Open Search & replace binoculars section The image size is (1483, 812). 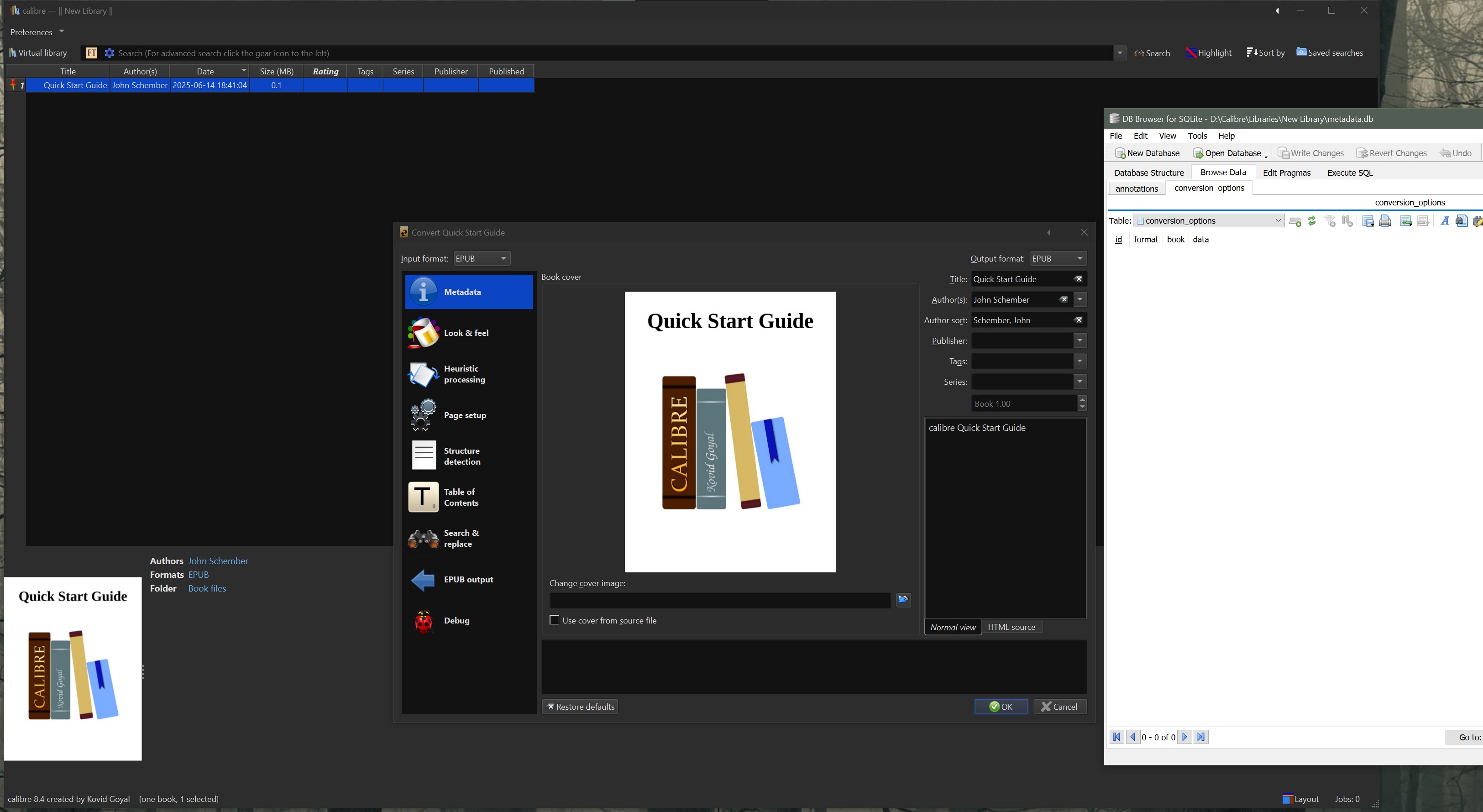coord(424,539)
